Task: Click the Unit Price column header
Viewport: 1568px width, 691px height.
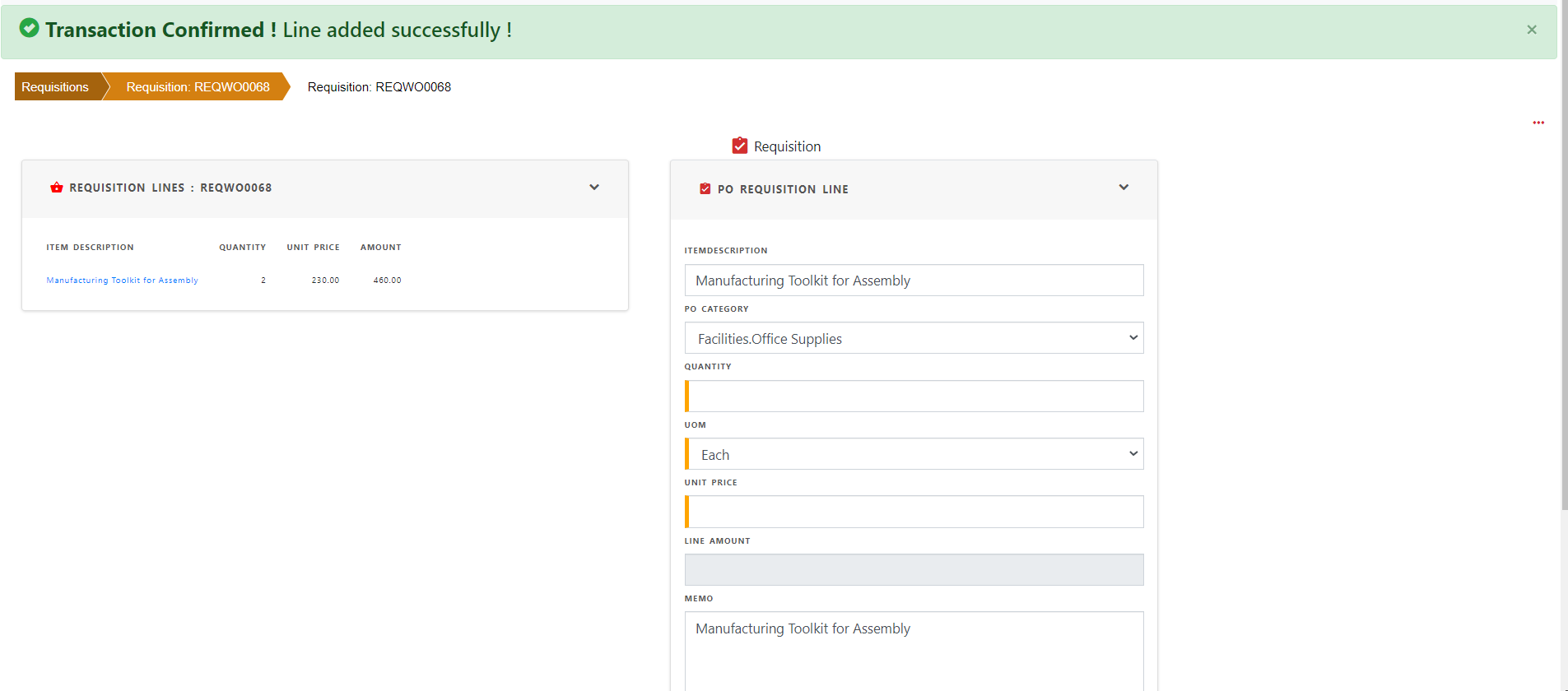Action: (313, 248)
